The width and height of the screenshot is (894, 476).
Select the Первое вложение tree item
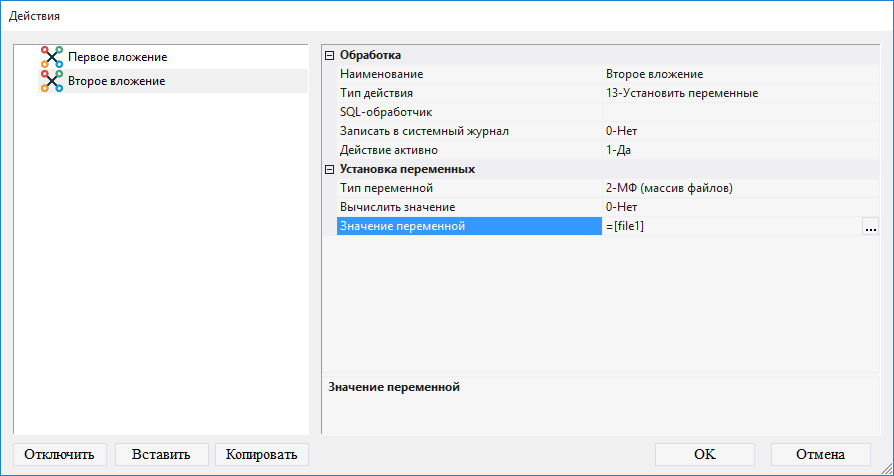(117, 57)
